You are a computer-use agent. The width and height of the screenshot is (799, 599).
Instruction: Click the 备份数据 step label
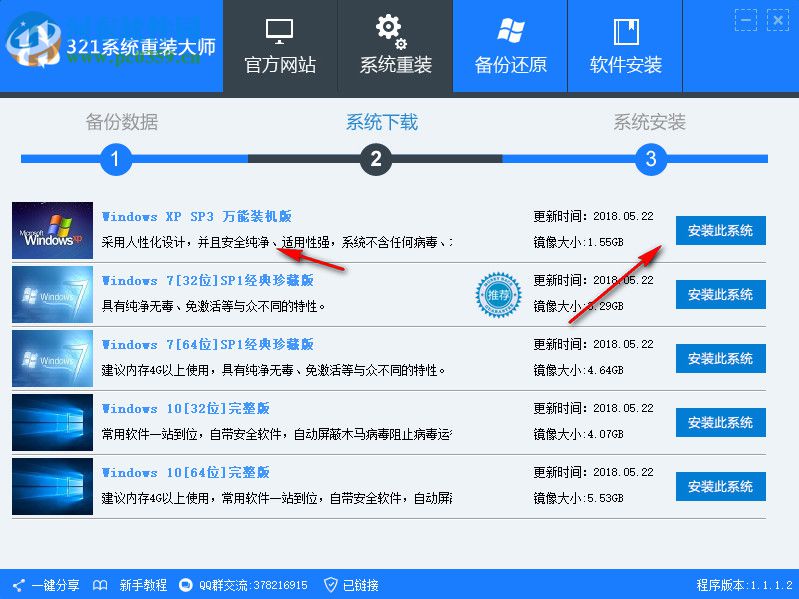(122, 122)
